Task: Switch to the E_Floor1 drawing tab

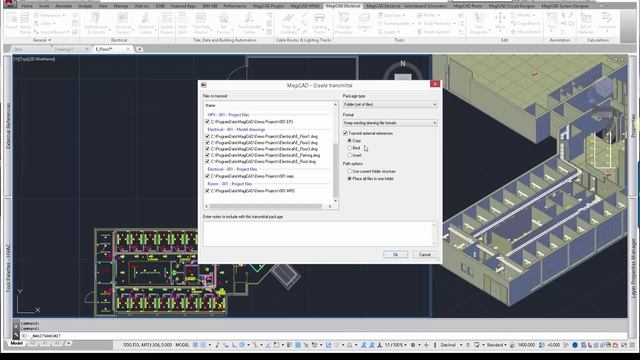Action: [x=104, y=49]
